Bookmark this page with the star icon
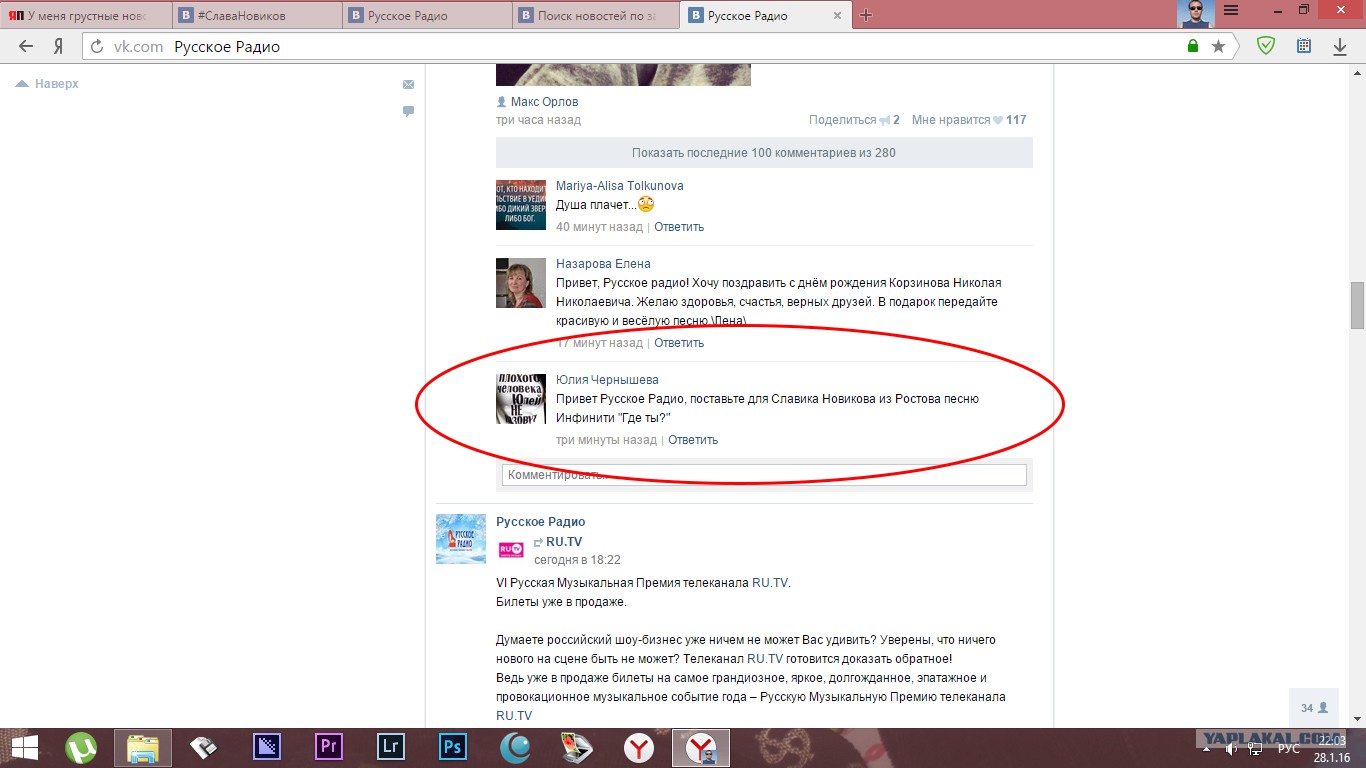The width and height of the screenshot is (1366, 768). point(1218,46)
